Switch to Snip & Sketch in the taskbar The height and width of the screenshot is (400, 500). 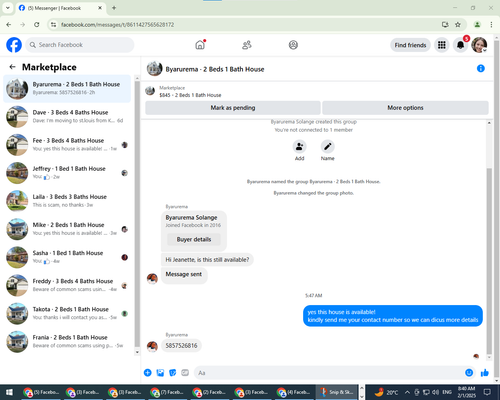click(337, 392)
